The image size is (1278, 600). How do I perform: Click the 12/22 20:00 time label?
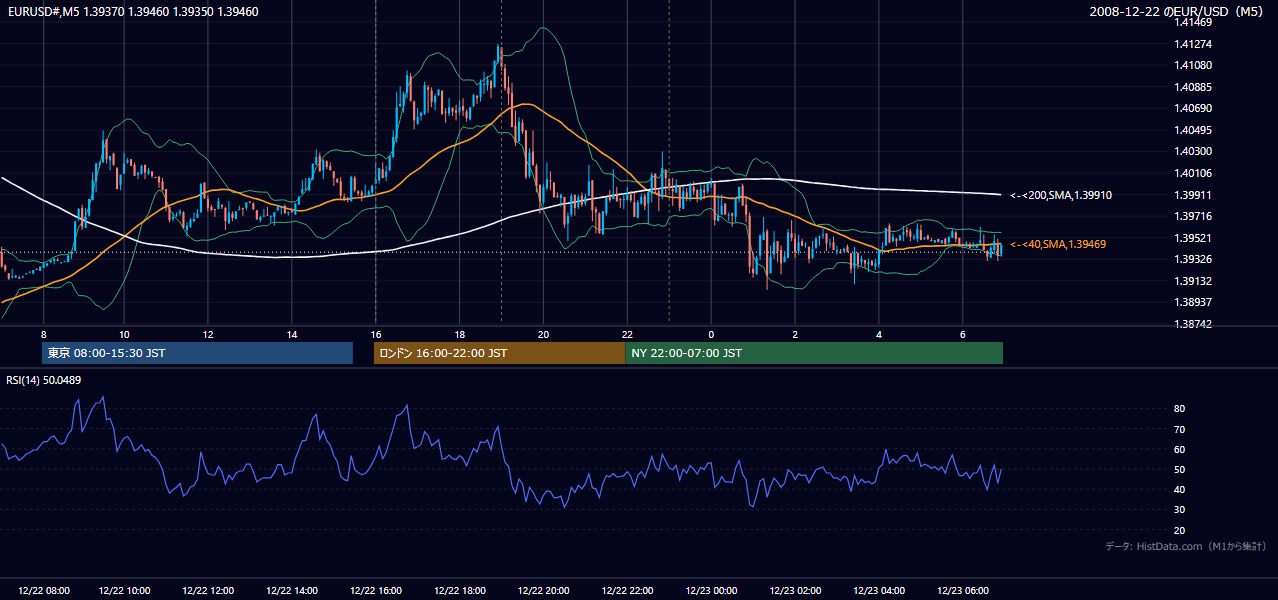544,591
